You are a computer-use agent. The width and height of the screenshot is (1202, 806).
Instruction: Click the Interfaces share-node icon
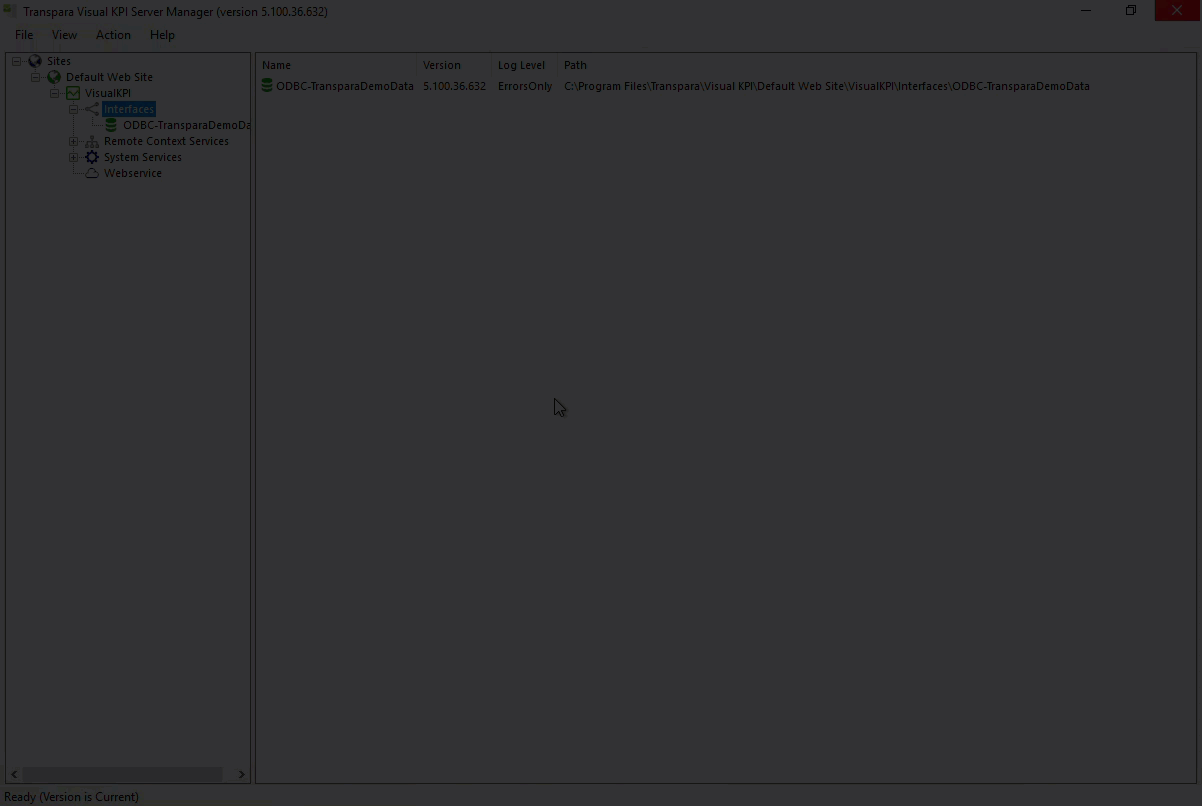pyautogui.click(x=92, y=109)
